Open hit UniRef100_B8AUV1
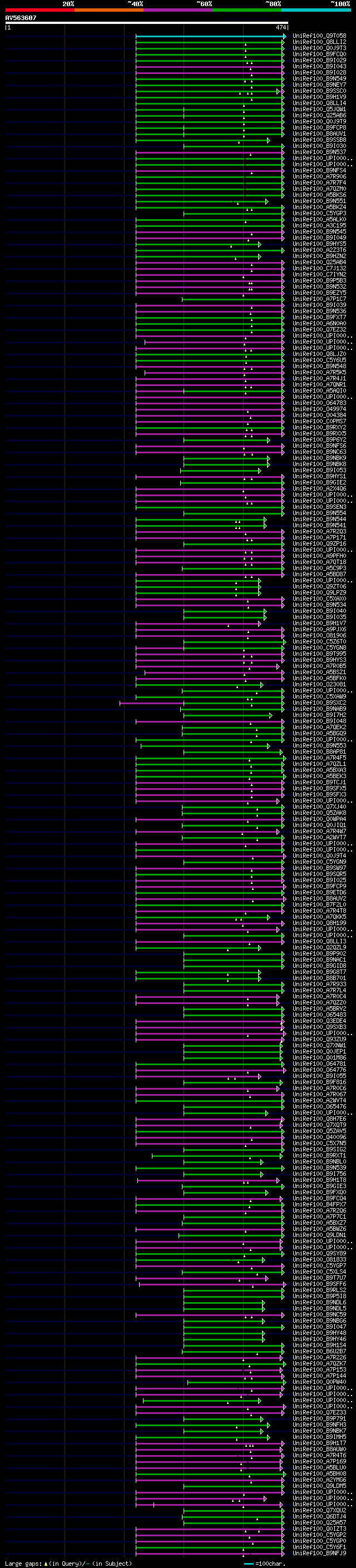Viewport: 356px width, 1568px height. [319, 134]
